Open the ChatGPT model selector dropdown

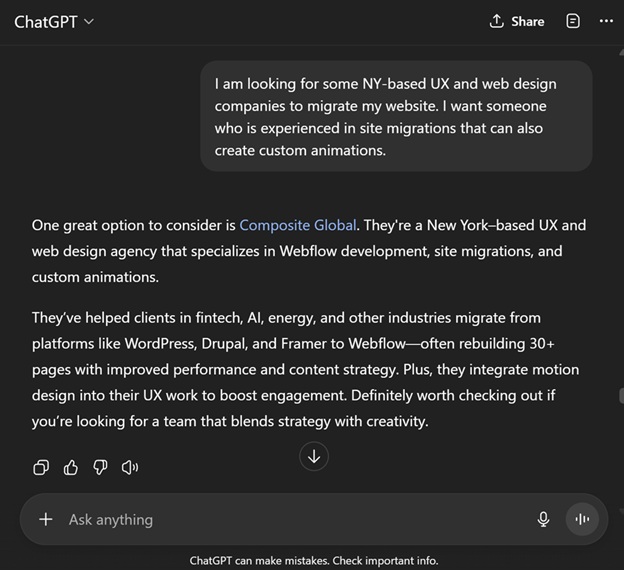[x=53, y=21]
